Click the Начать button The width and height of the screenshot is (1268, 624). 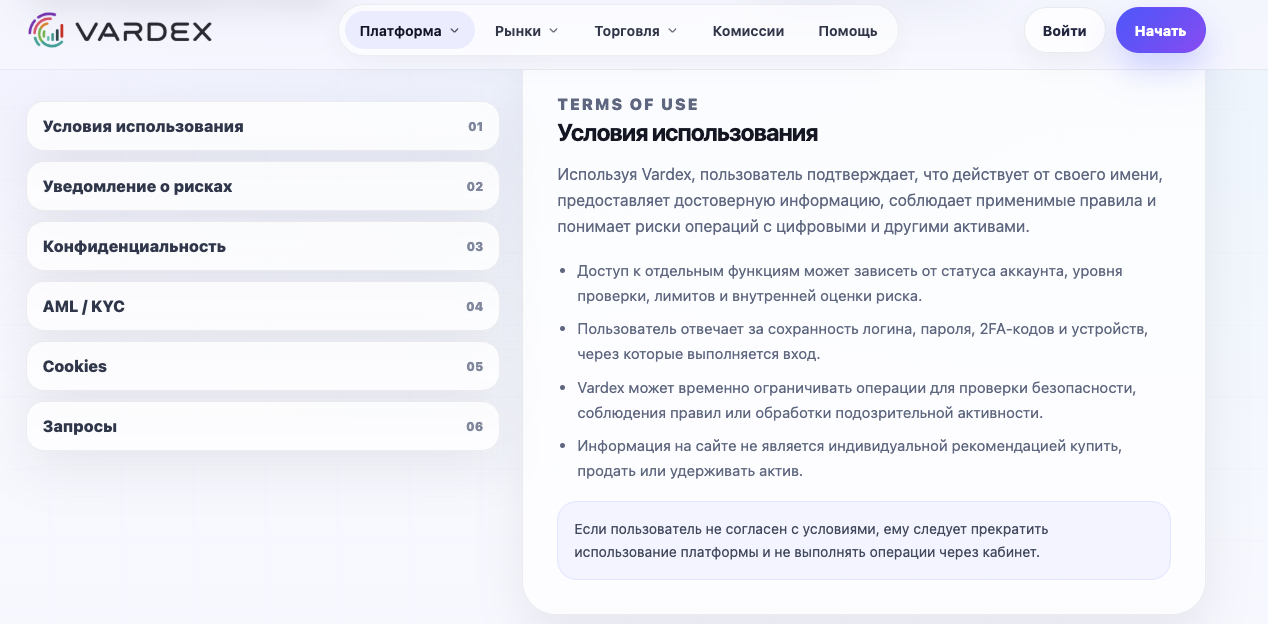pyautogui.click(x=1160, y=31)
